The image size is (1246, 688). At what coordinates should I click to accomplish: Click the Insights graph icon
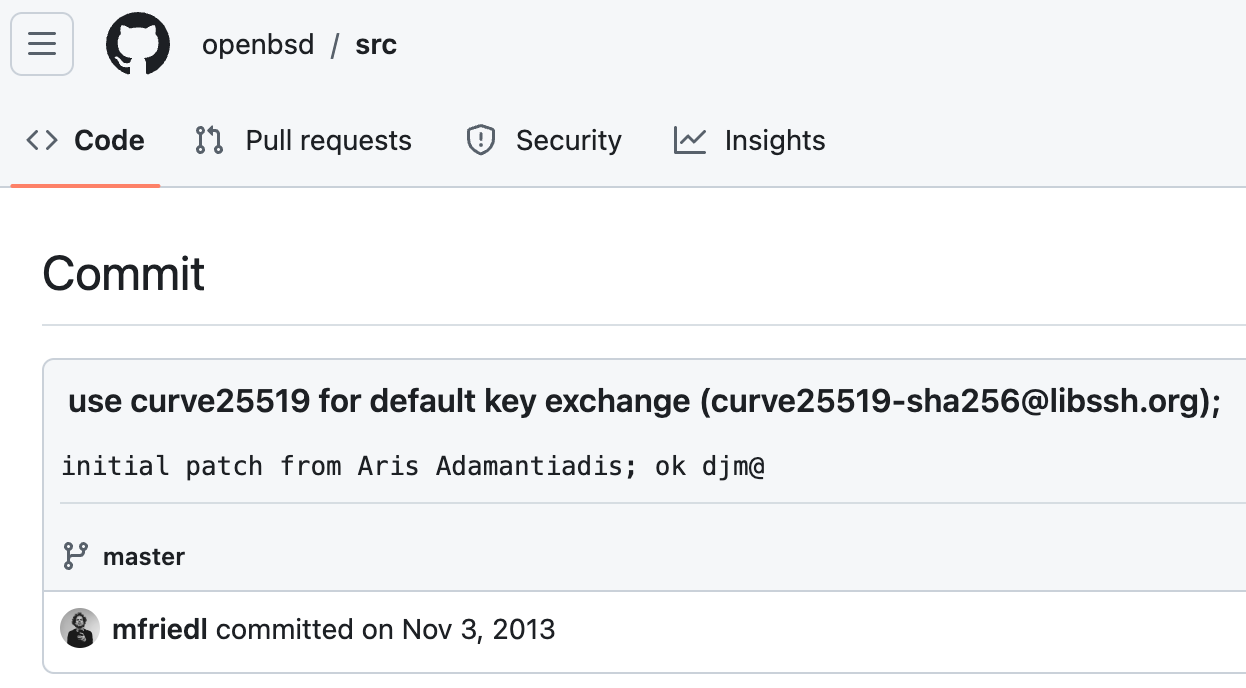pos(690,140)
